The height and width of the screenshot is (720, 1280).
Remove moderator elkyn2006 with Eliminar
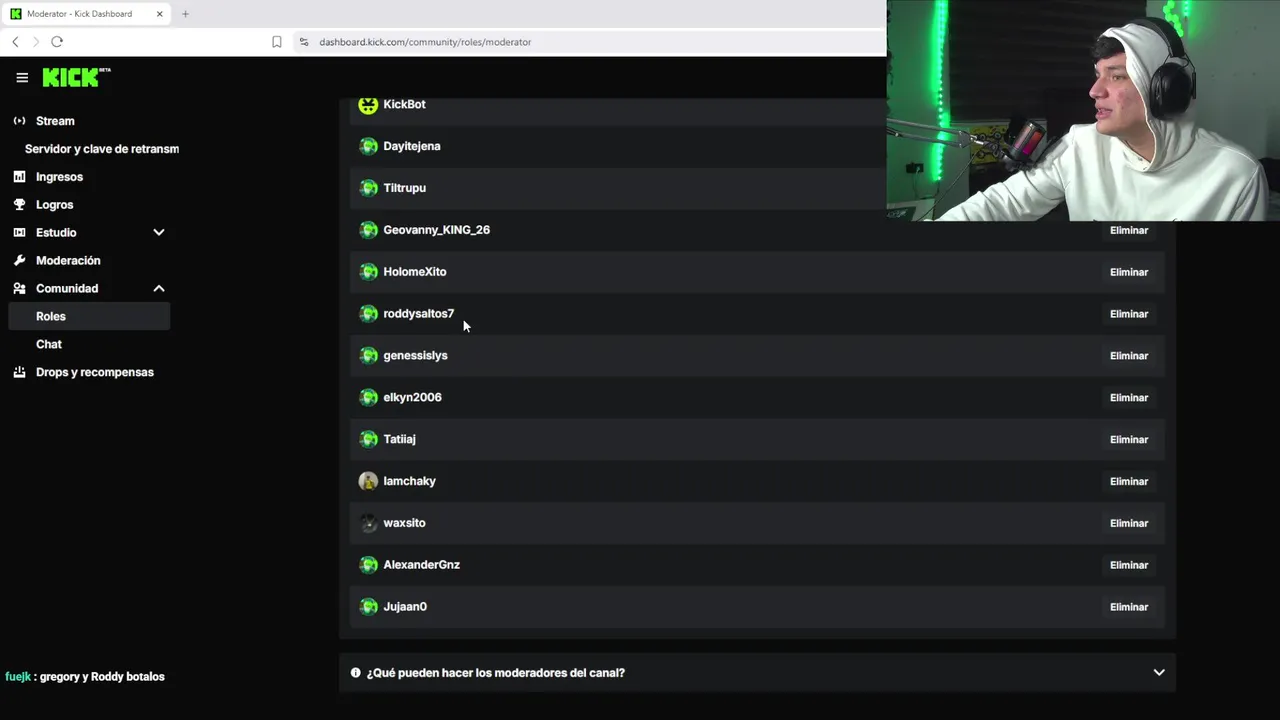pyautogui.click(x=1129, y=398)
